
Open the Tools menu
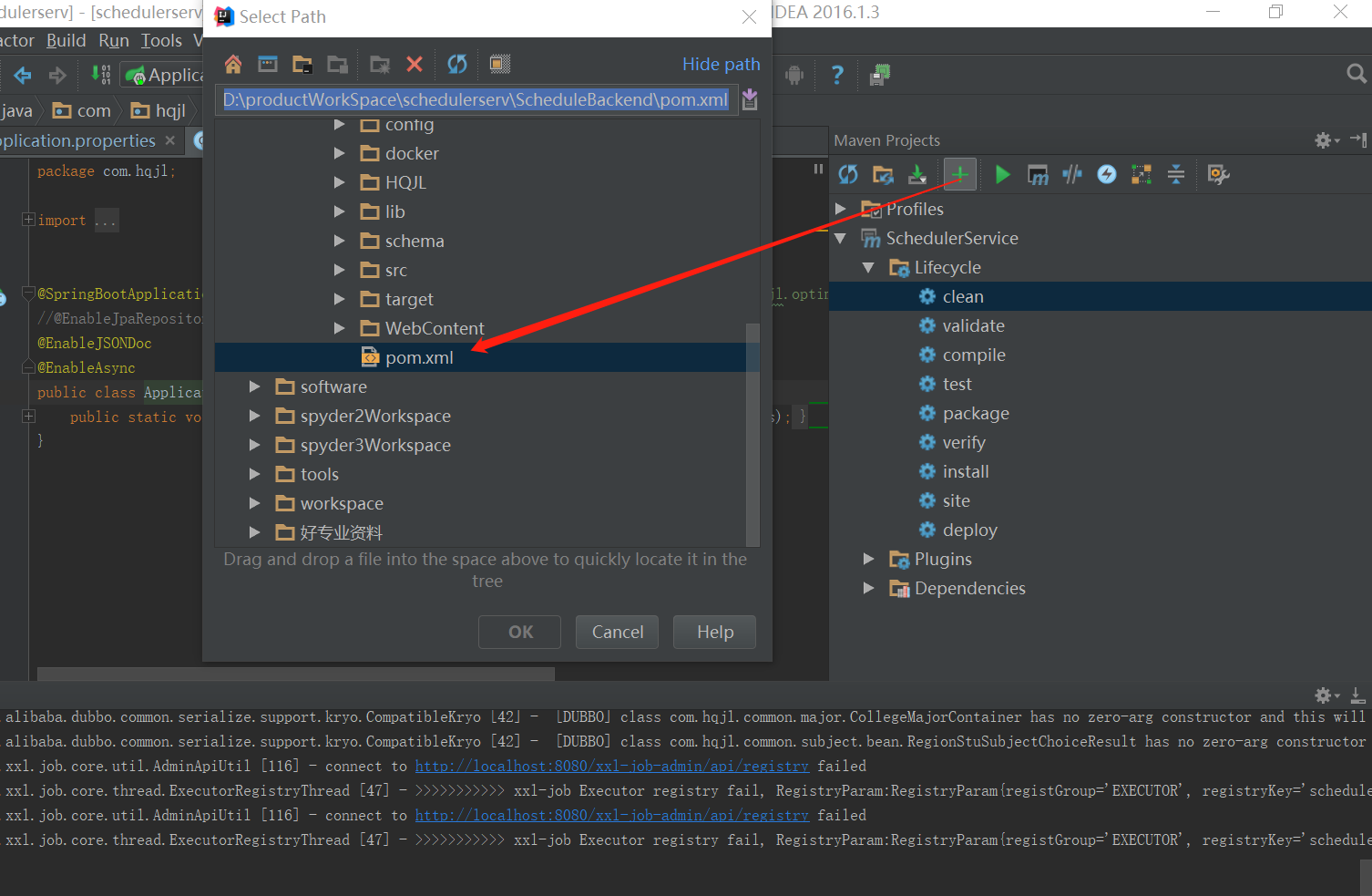click(161, 40)
